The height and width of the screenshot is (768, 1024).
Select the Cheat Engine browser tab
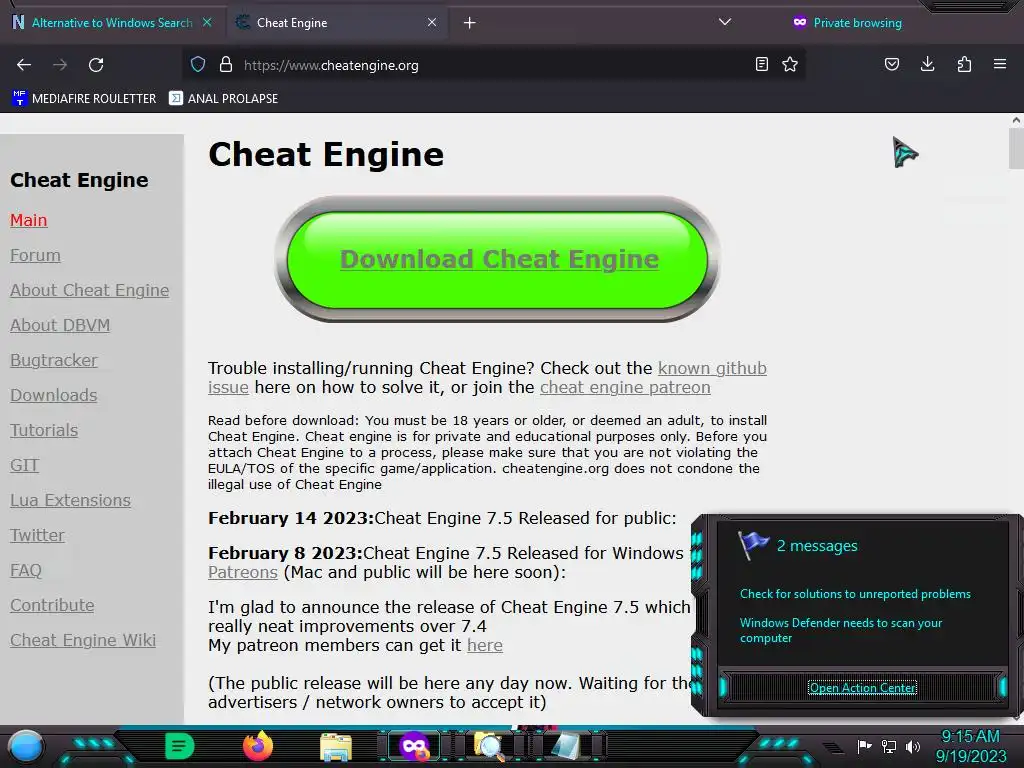click(x=336, y=23)
